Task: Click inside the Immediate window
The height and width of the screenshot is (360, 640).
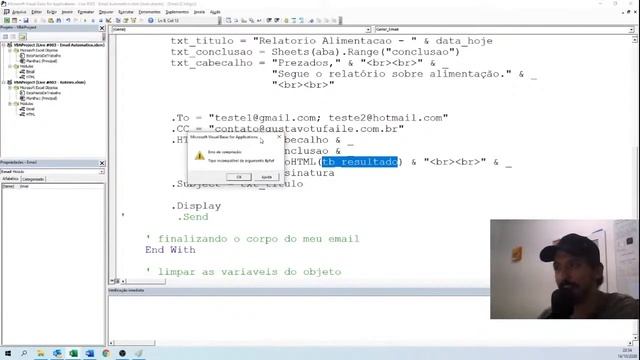Action: [x=298, y=318]
